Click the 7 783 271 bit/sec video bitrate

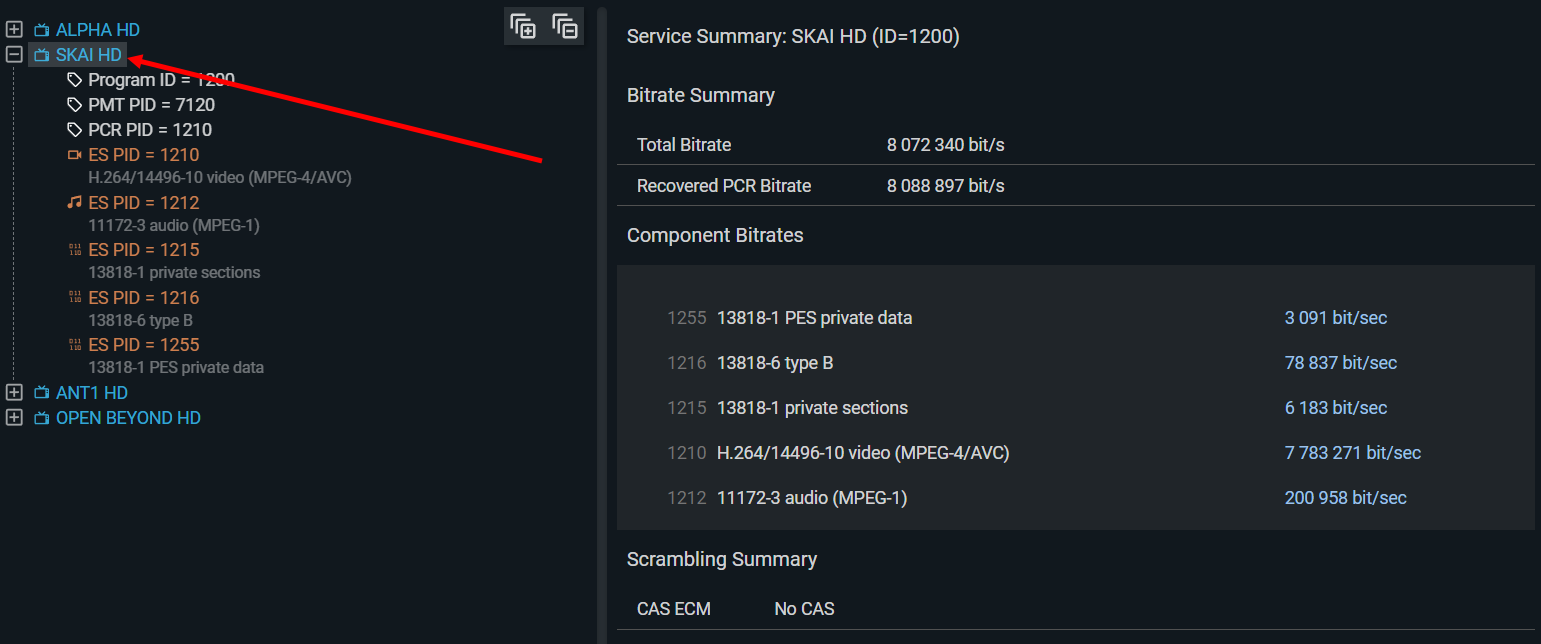[x=1352, y=453]
